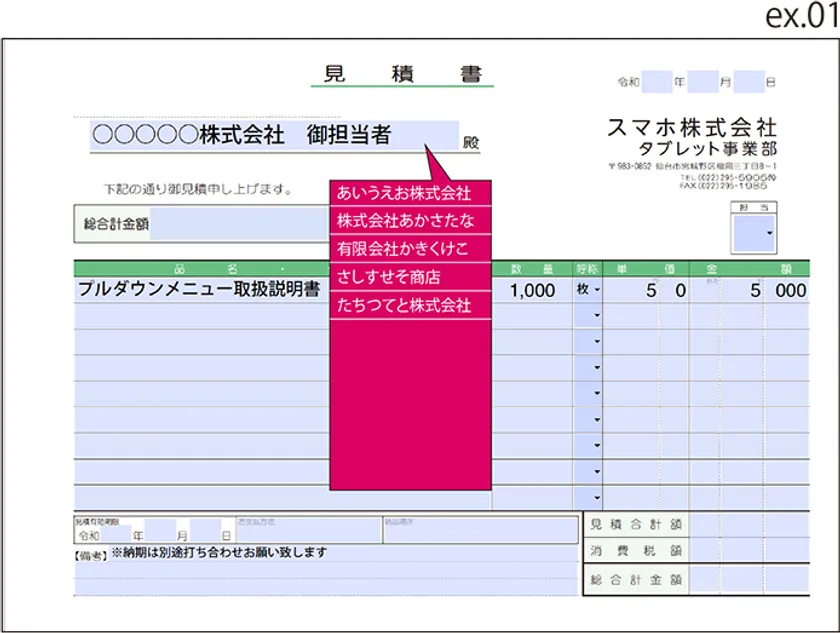Image resolution: width=840 pixels, height=633 pixels.
Task: Click the TEL number line under the address
Action: [x=728, y=177]
